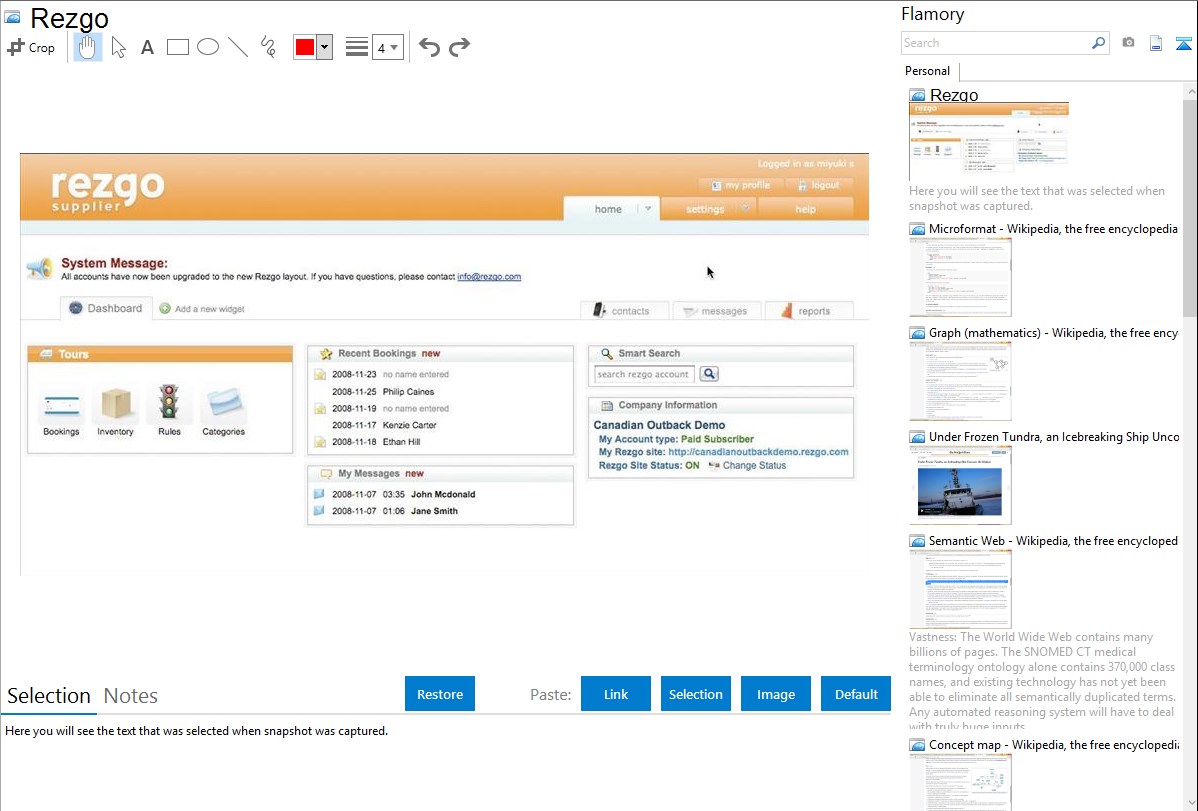Click the Restore button
The image size is (1198, 811).
pos(440,694)
